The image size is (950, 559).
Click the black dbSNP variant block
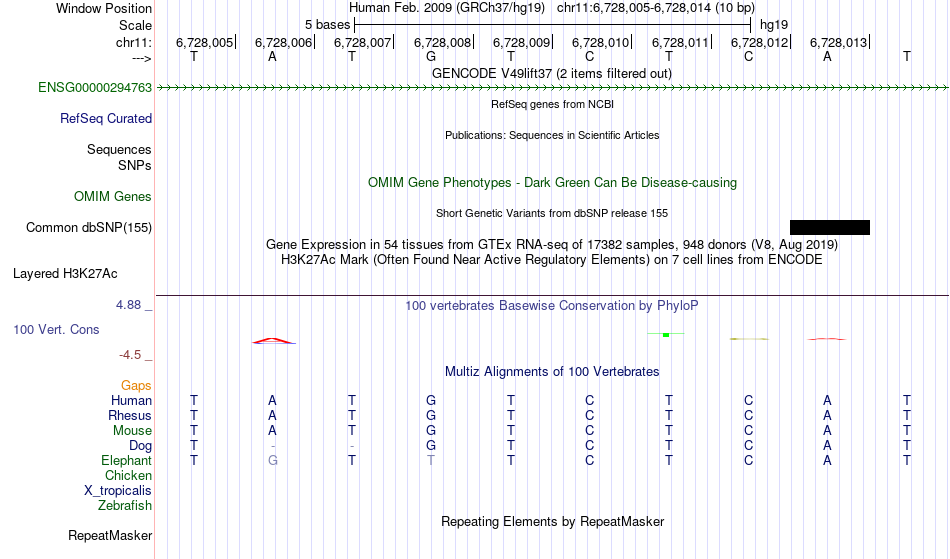(830, 228)
